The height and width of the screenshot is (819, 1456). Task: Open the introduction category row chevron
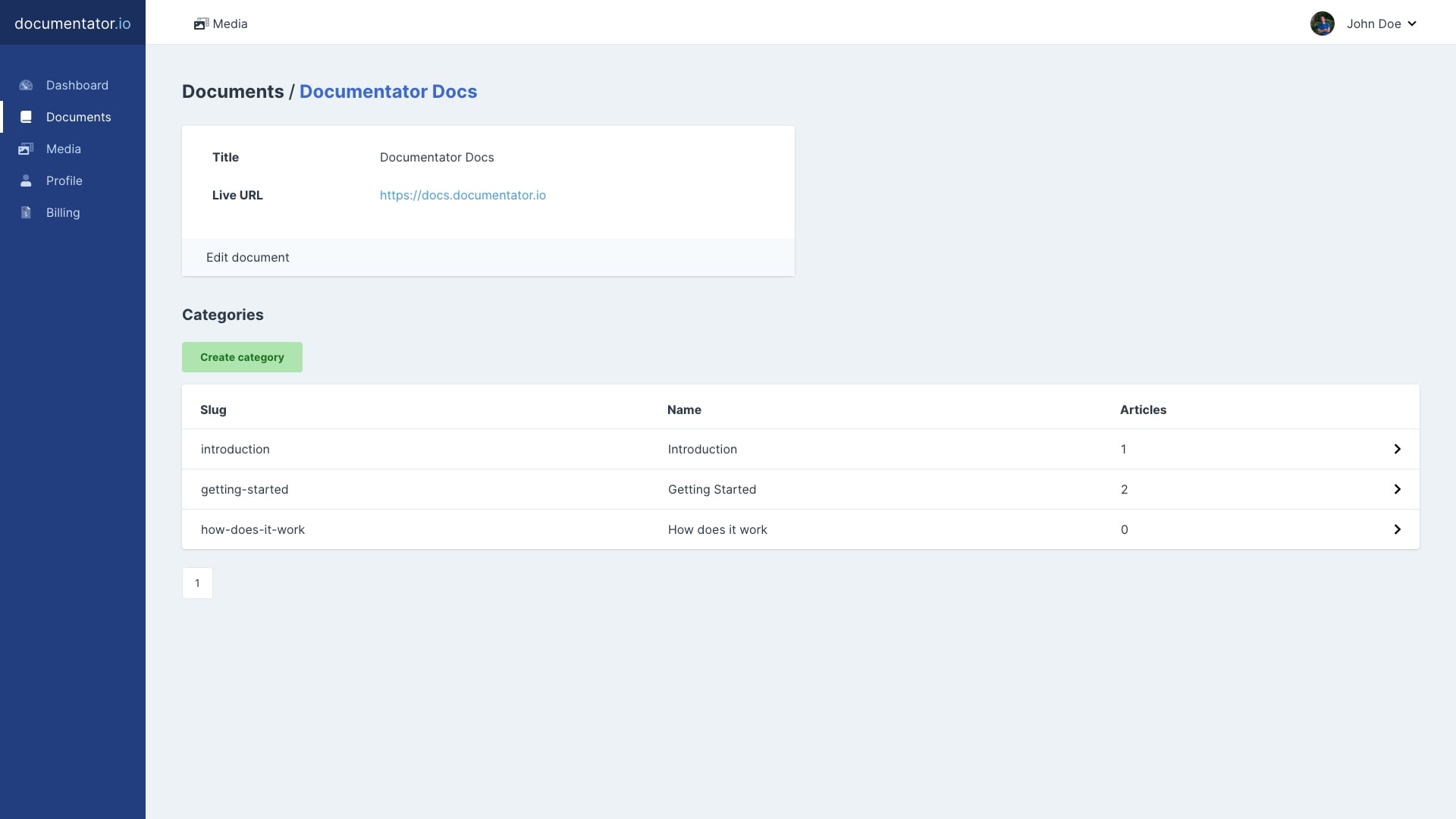[x=1397, y=449]
